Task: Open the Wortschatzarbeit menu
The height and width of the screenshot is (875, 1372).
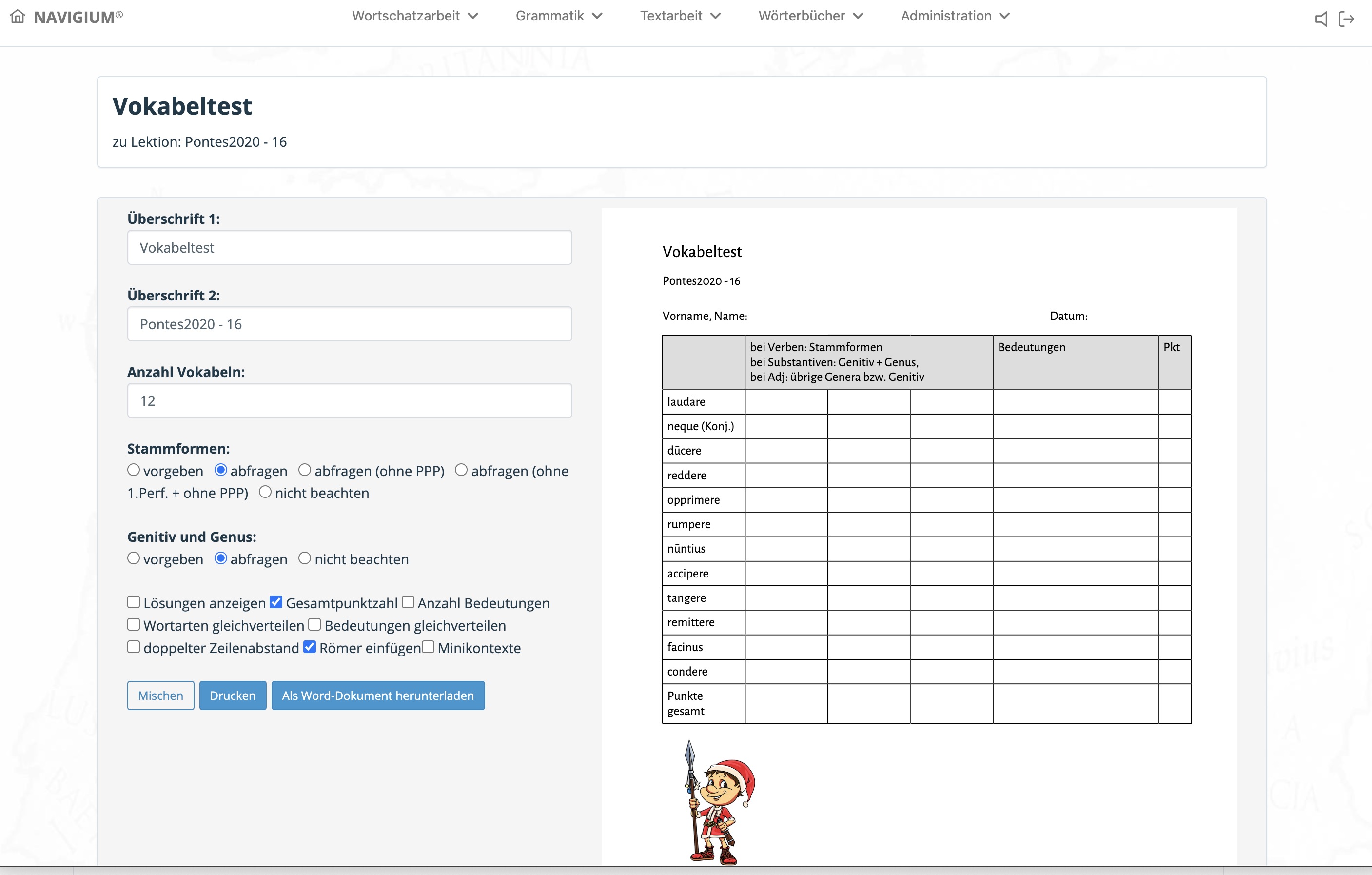Action: (415, 16)
